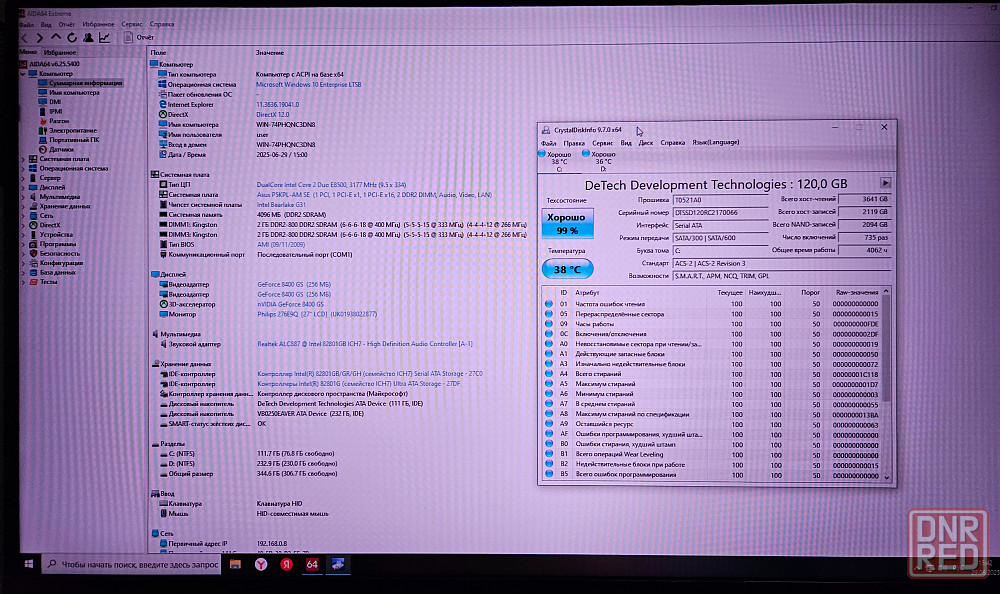Open the Asus P5KPL-AM SE motherboard link
This screenshot has width=1000, height=594.
374,195
